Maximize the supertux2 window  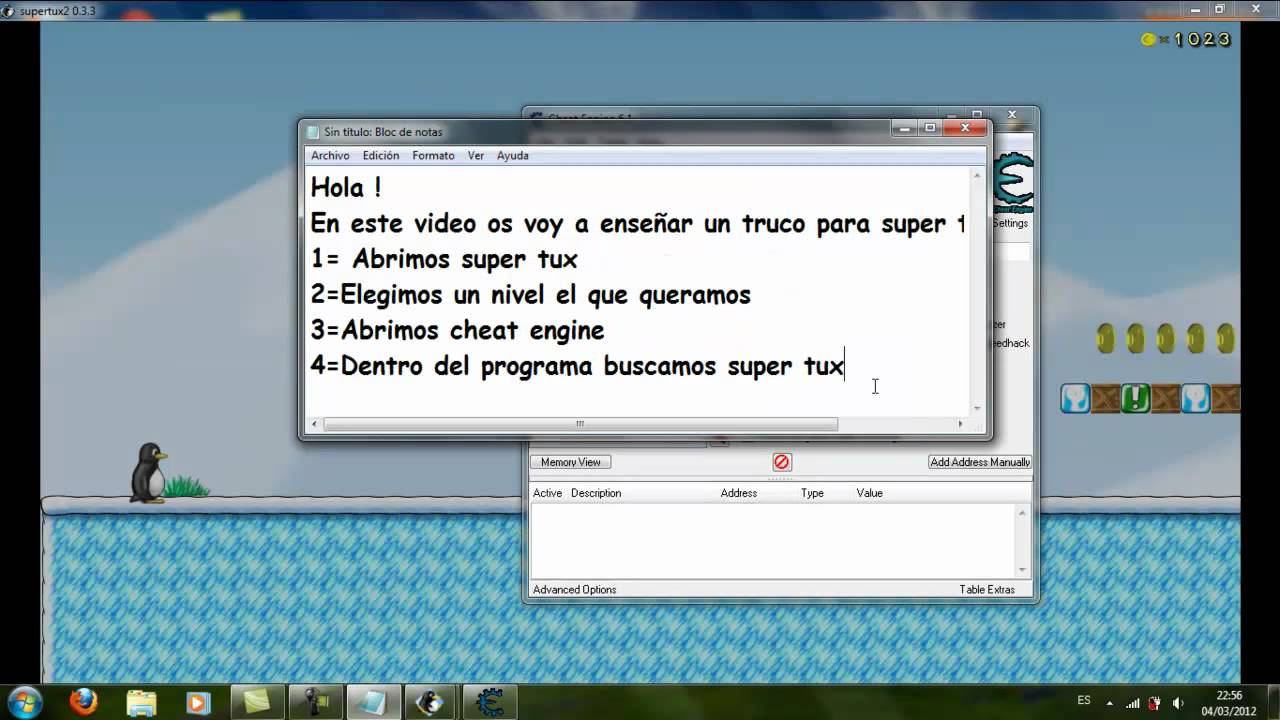click(1219, 9)
